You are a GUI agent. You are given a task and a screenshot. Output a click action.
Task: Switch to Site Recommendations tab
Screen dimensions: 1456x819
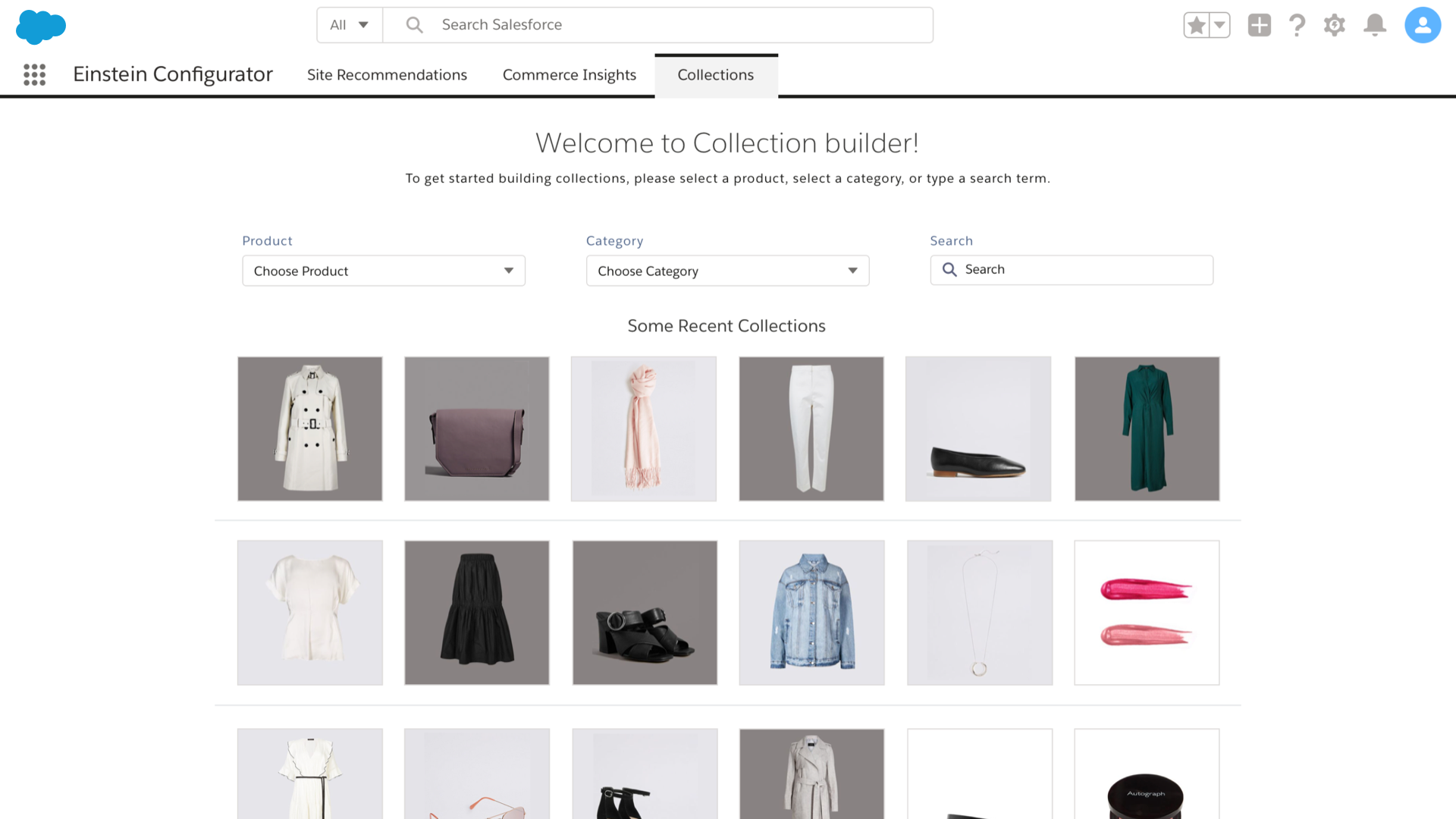(x=387, y=75)
